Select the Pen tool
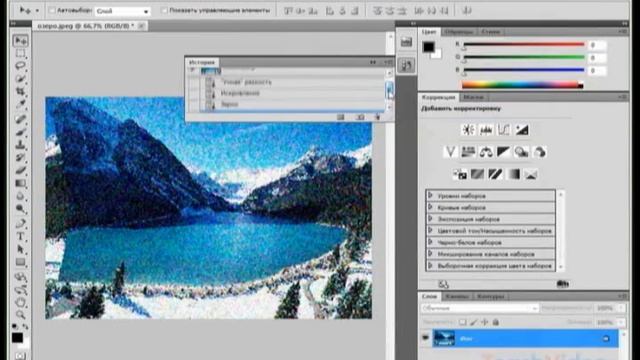640x360 pixels. click(x=20, y=224)
